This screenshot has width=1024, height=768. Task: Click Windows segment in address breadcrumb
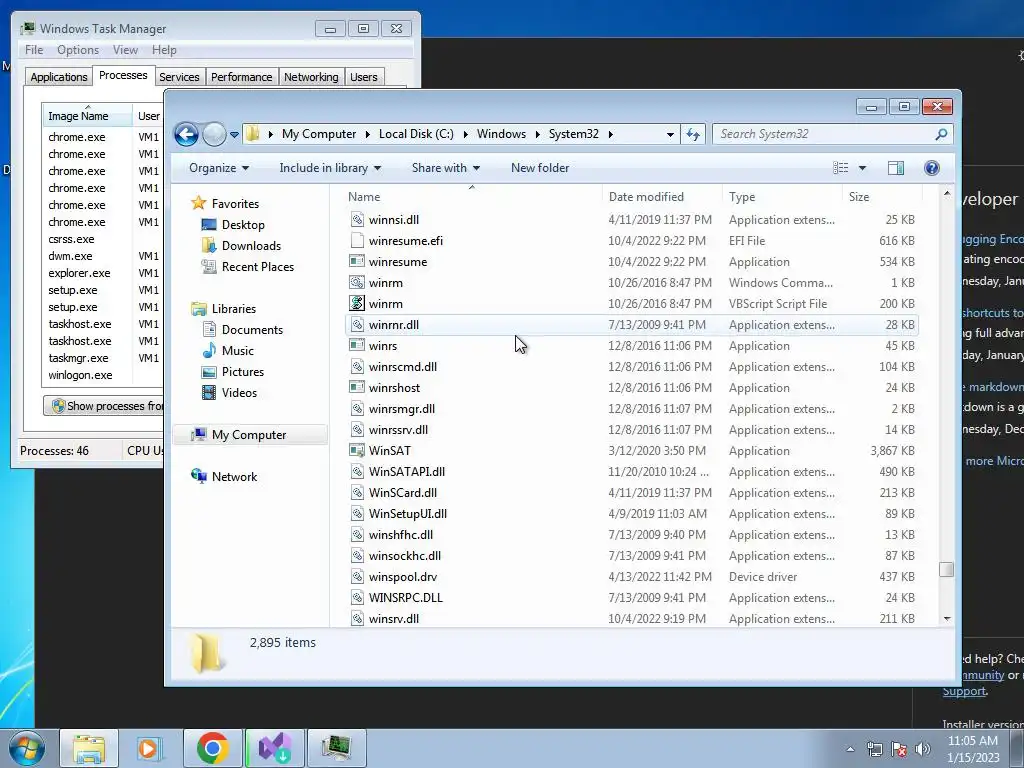point(501,134)
